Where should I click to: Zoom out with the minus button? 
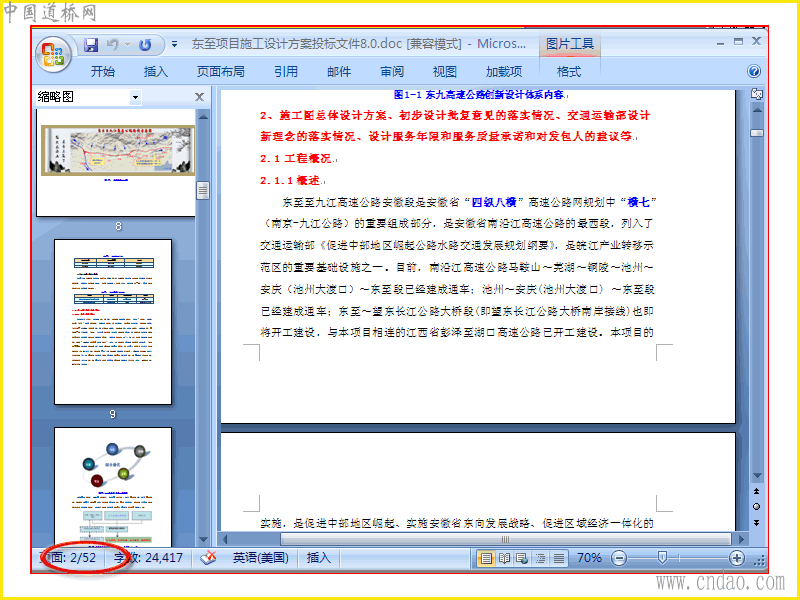click(619, 558)
